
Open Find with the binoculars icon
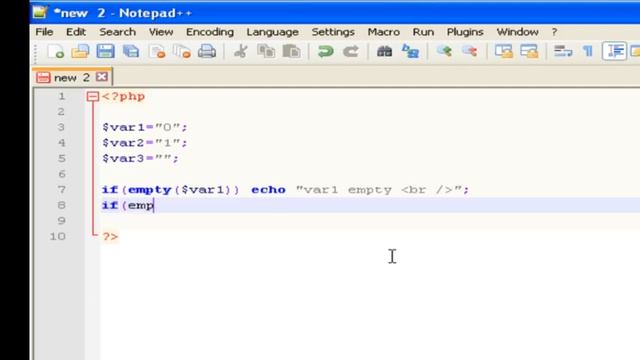click(384, 51)
